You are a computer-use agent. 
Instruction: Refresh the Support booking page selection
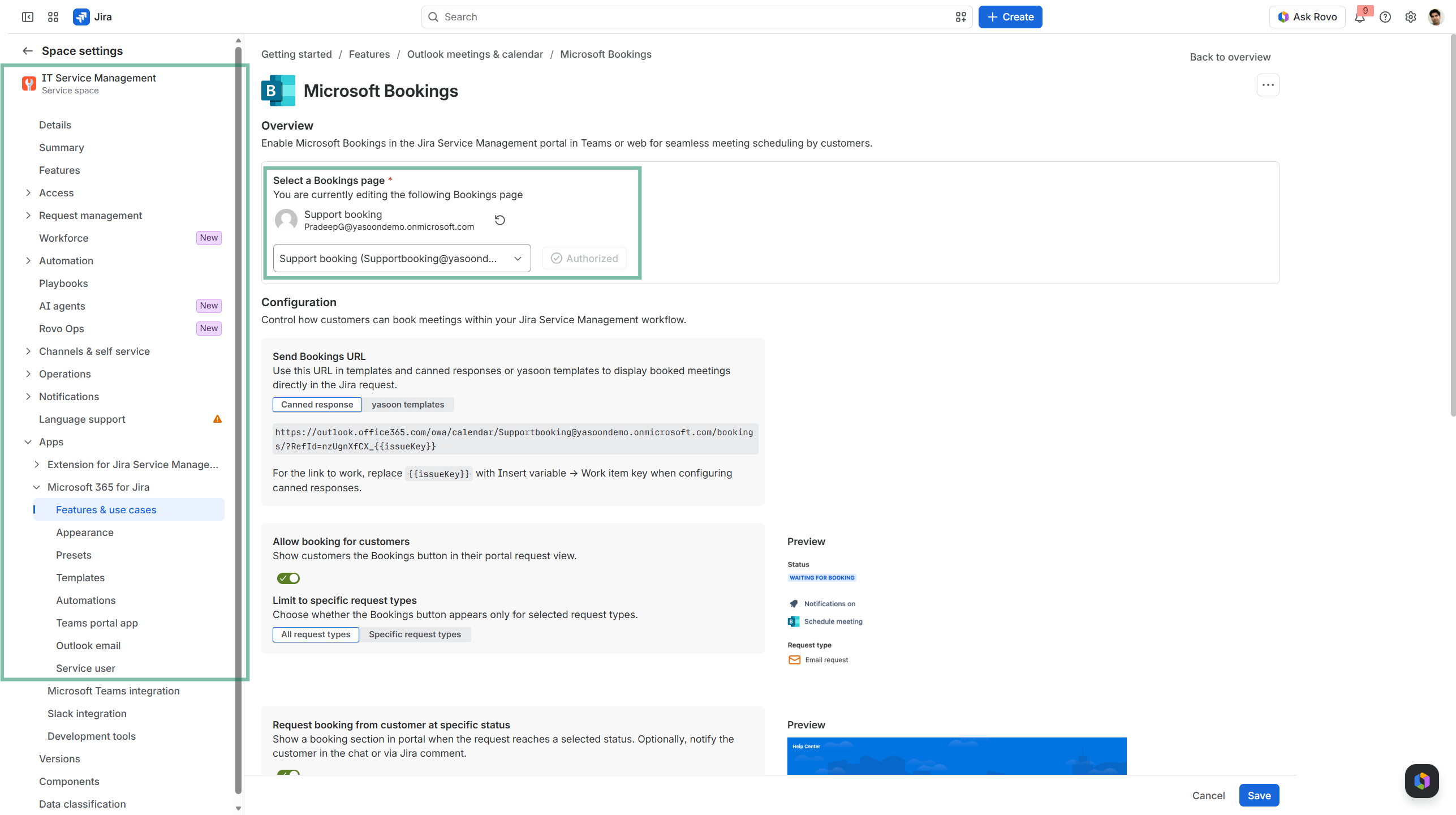500,220
